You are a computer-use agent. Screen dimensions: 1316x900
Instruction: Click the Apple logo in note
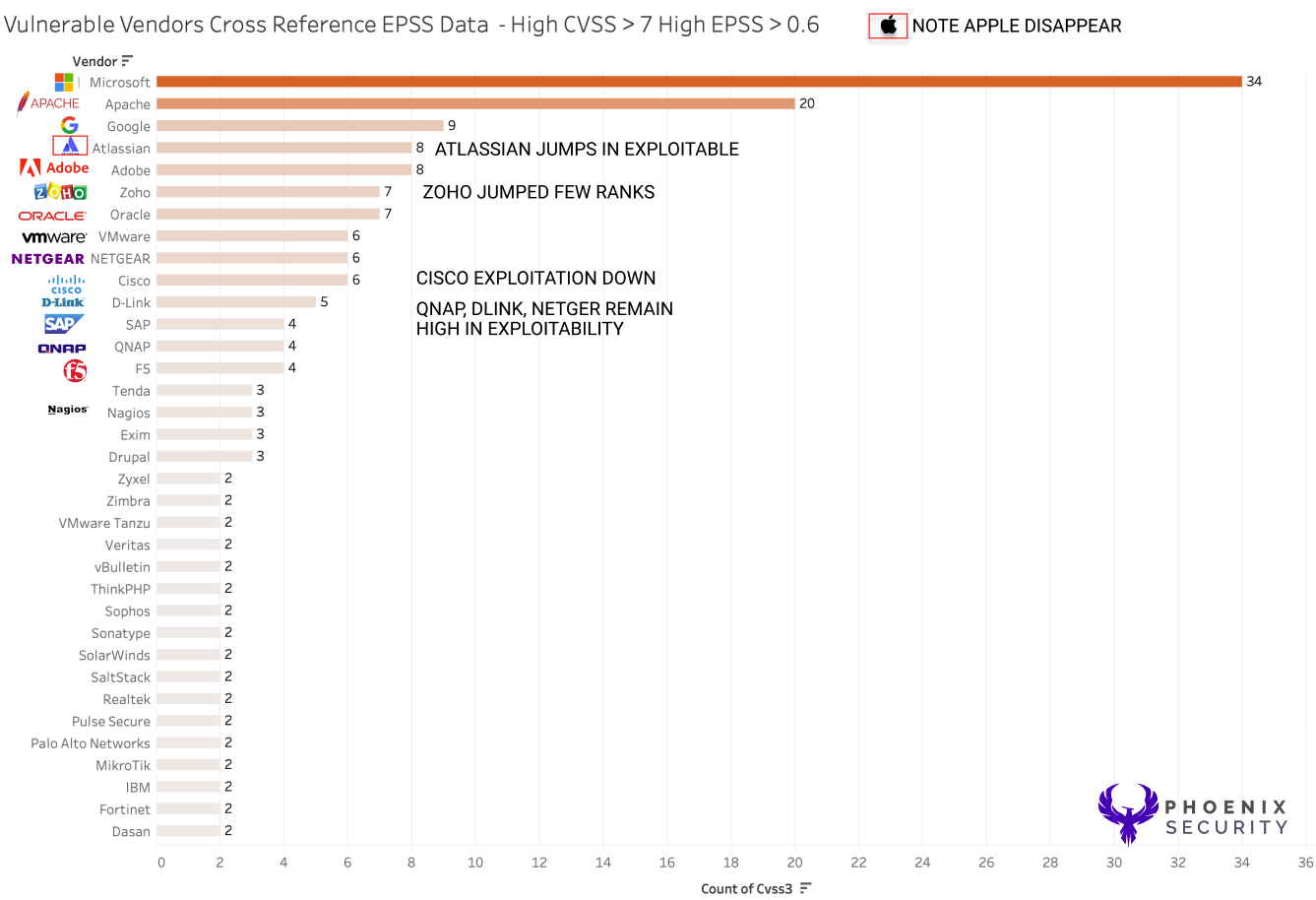pos(888,26)
